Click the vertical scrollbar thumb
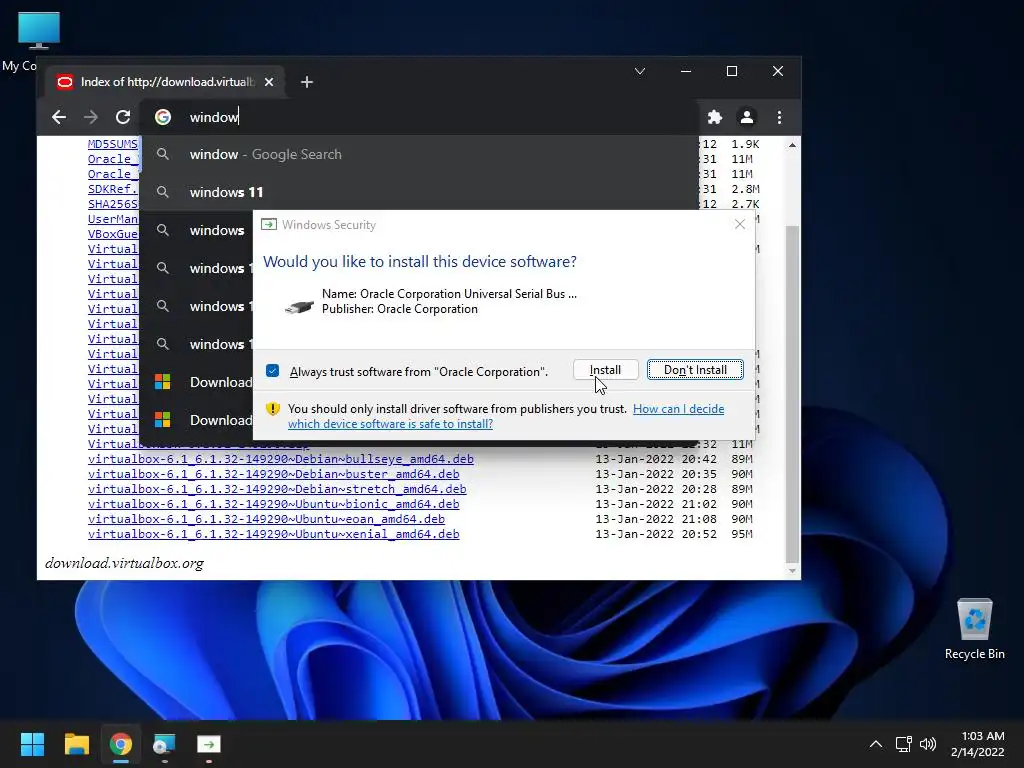Viewport: 1024px width, 768px height. tap(792, 392)
